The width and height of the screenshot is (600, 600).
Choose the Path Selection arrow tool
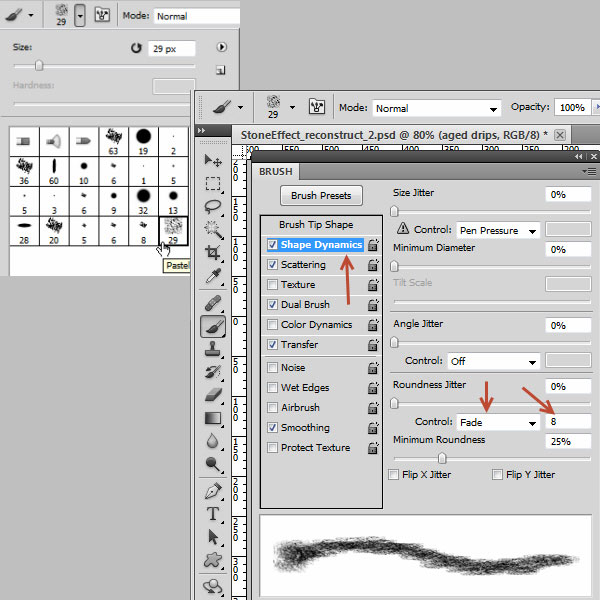213,537
